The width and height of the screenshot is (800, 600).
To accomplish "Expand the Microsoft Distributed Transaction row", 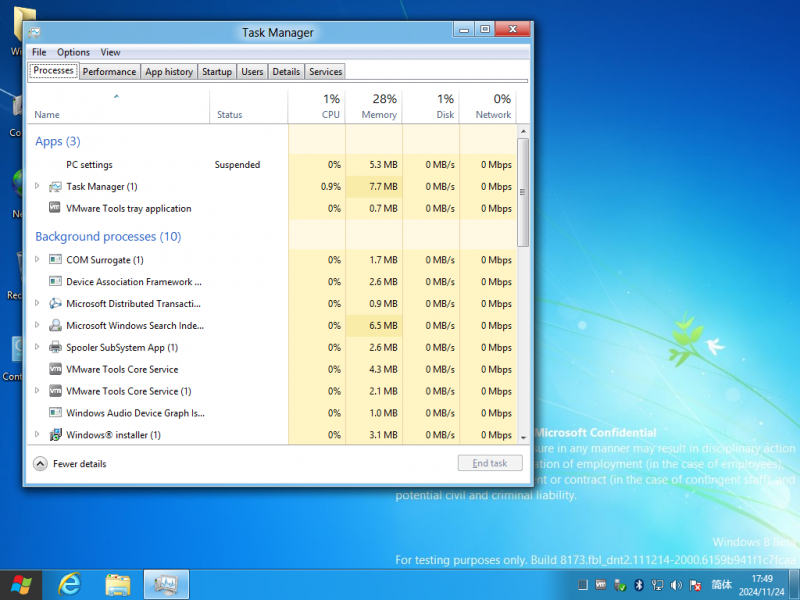I will coord(37,303).
